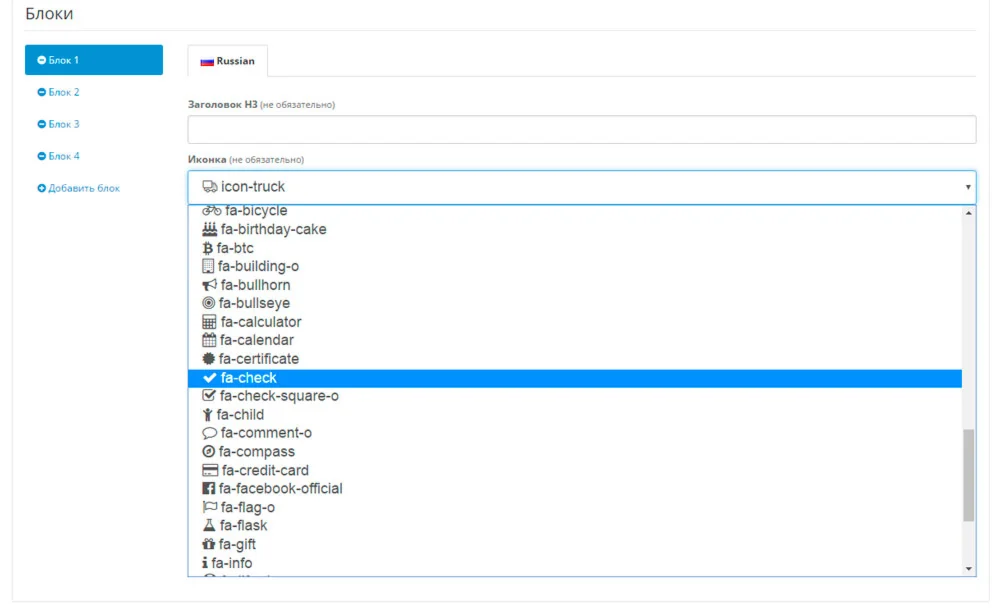Choose the fa-compass option text
Screen dimensions: 1000x612
pyautogui.click(x=257, y=452)
